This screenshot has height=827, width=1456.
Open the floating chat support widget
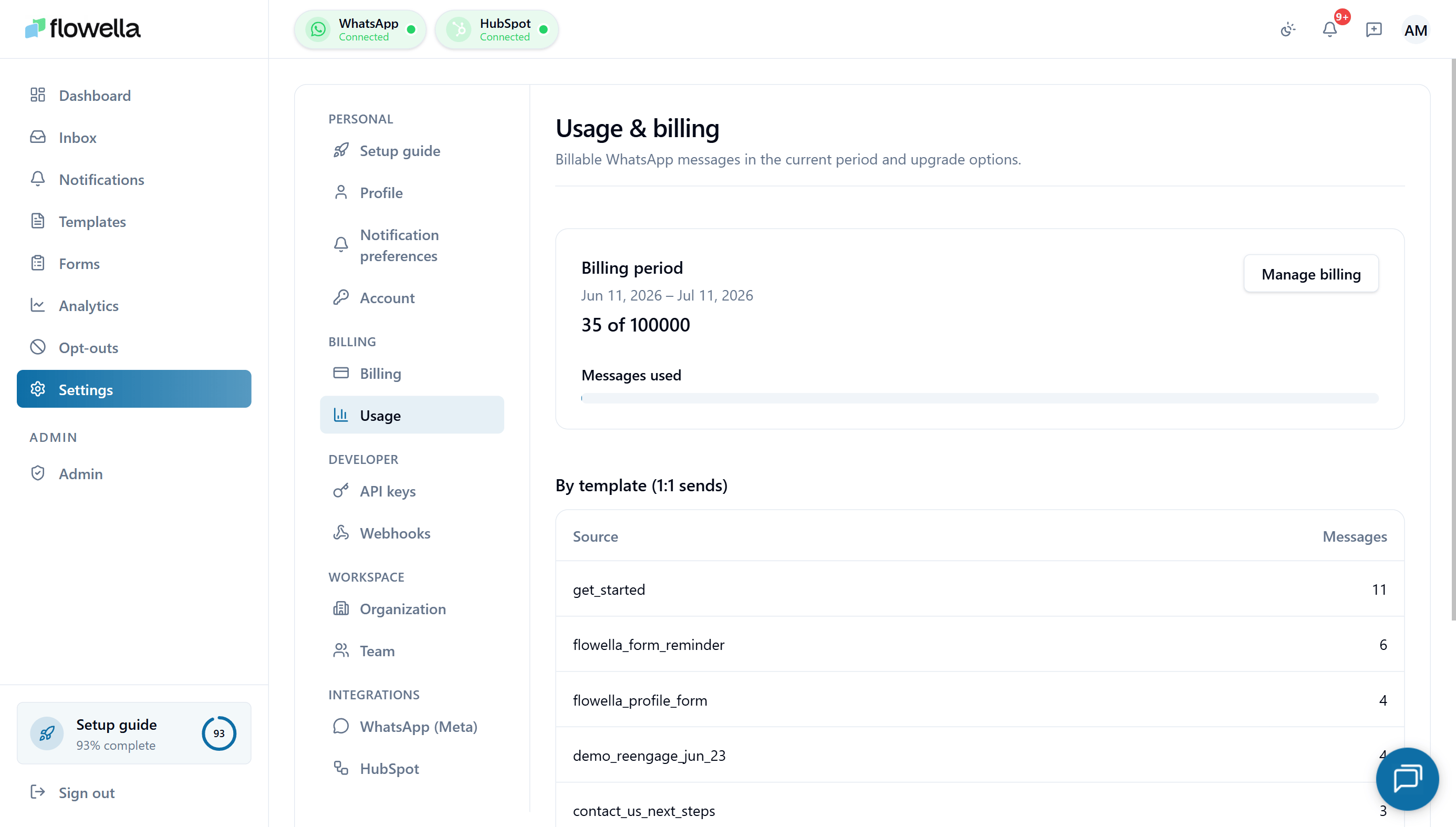point(1407,778)
